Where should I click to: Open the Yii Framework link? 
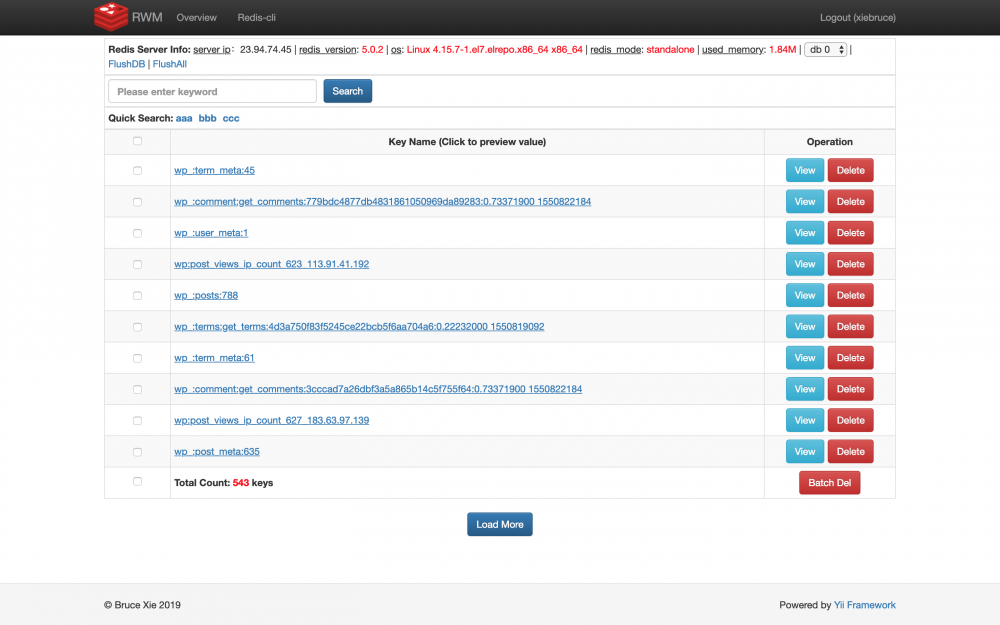tap(865, 605)
